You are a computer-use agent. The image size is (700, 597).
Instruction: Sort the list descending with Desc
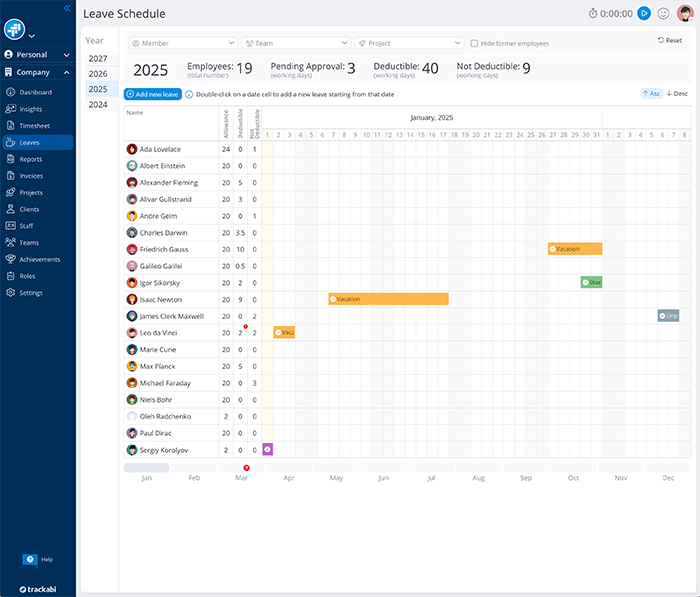pos(677,93)
